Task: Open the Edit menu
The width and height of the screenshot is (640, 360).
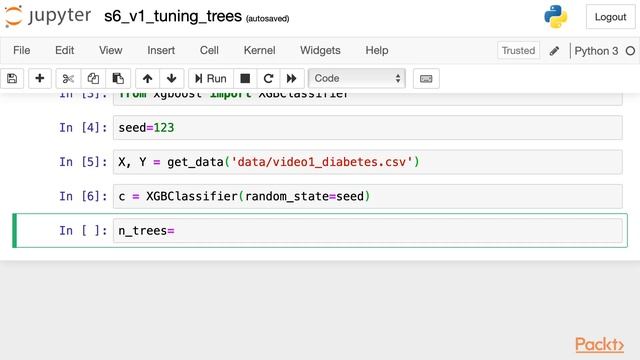Action: coord(64,50)
